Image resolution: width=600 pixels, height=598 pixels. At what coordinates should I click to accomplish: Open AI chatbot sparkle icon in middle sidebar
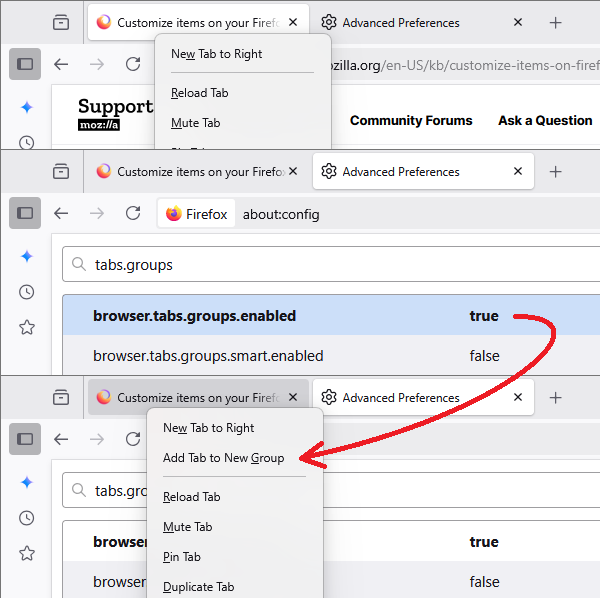(x=27, y=256)
